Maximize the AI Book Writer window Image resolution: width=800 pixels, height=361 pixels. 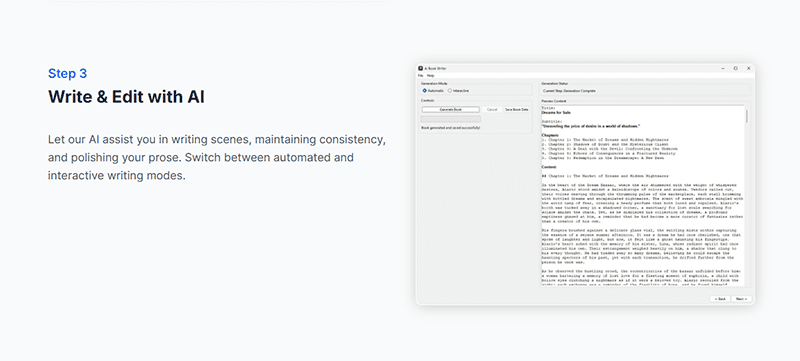[736, 68]
